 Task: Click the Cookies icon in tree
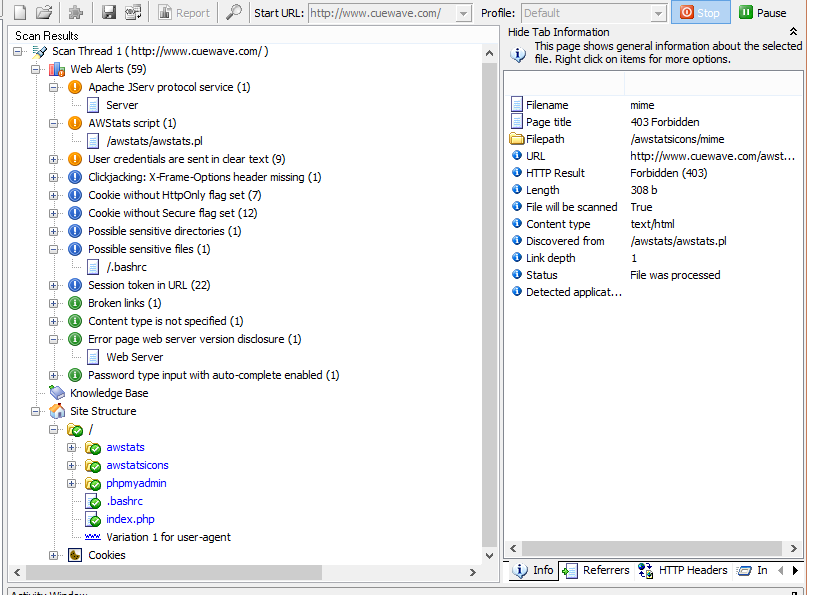point(75,555)
